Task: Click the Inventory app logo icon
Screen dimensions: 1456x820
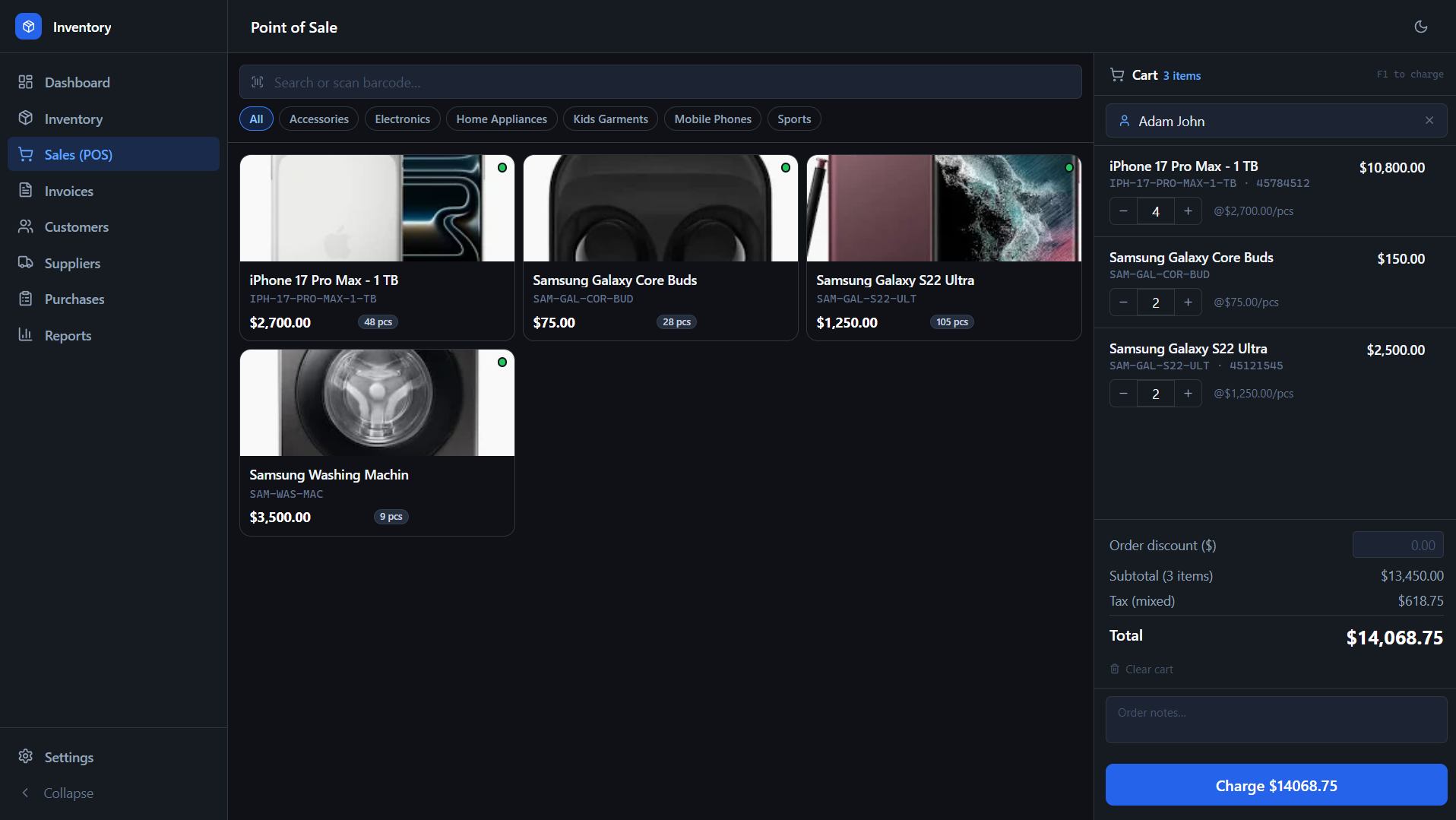Action: click(x=28, y=27)
